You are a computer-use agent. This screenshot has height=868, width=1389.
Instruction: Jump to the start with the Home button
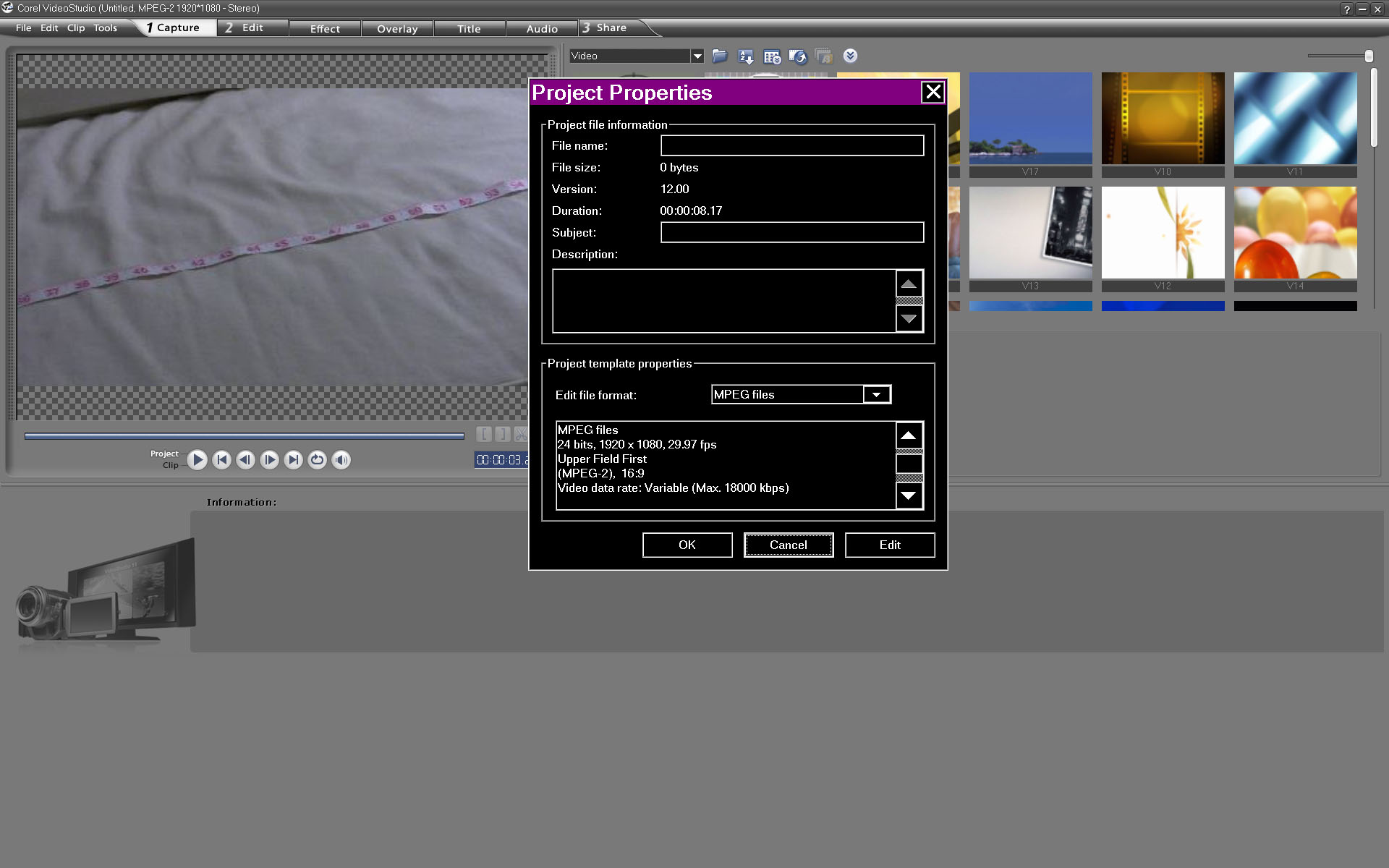point(221,460)
